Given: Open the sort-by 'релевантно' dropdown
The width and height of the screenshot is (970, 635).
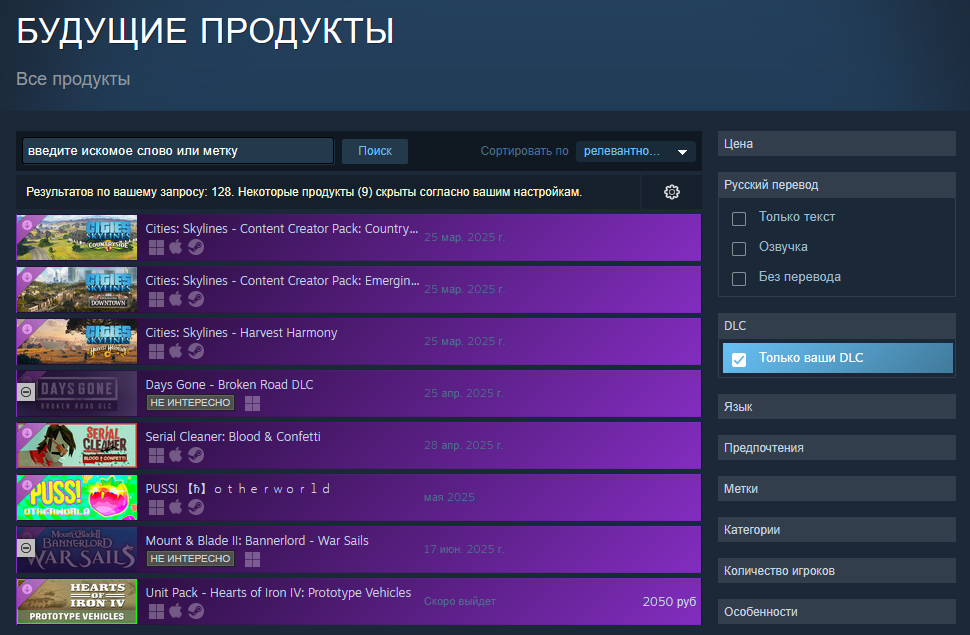Looking at the screenshot, I should (x=635, y=151).
